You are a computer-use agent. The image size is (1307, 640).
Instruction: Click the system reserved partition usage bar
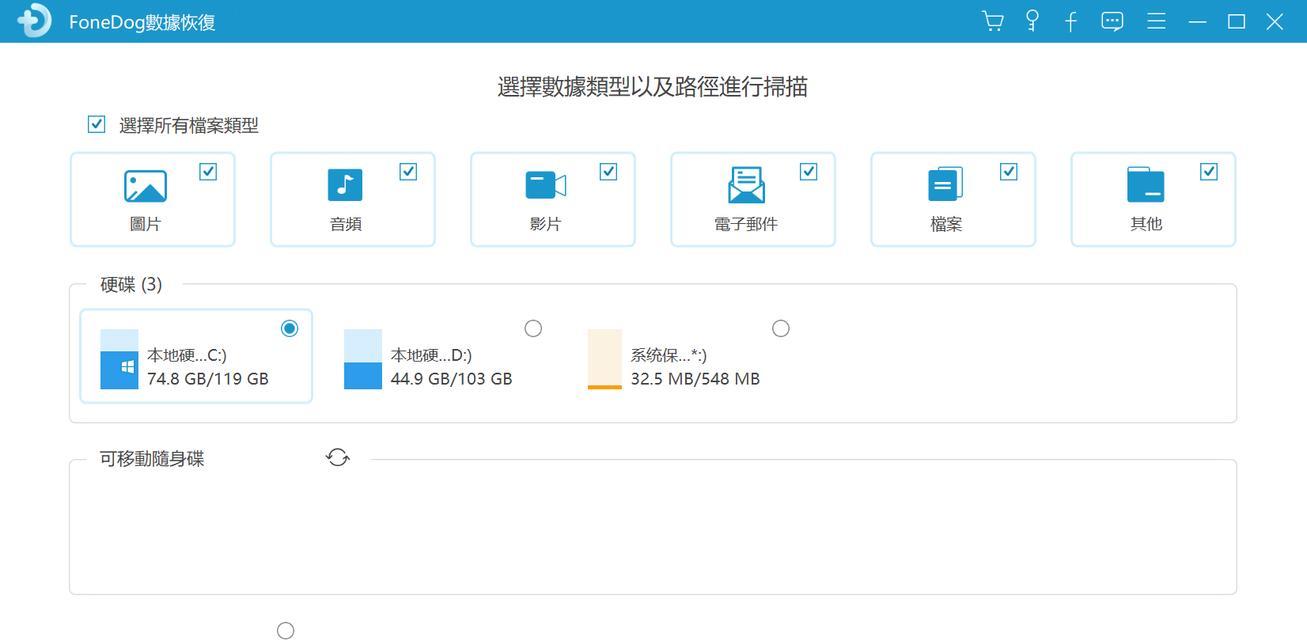(605, 359)
